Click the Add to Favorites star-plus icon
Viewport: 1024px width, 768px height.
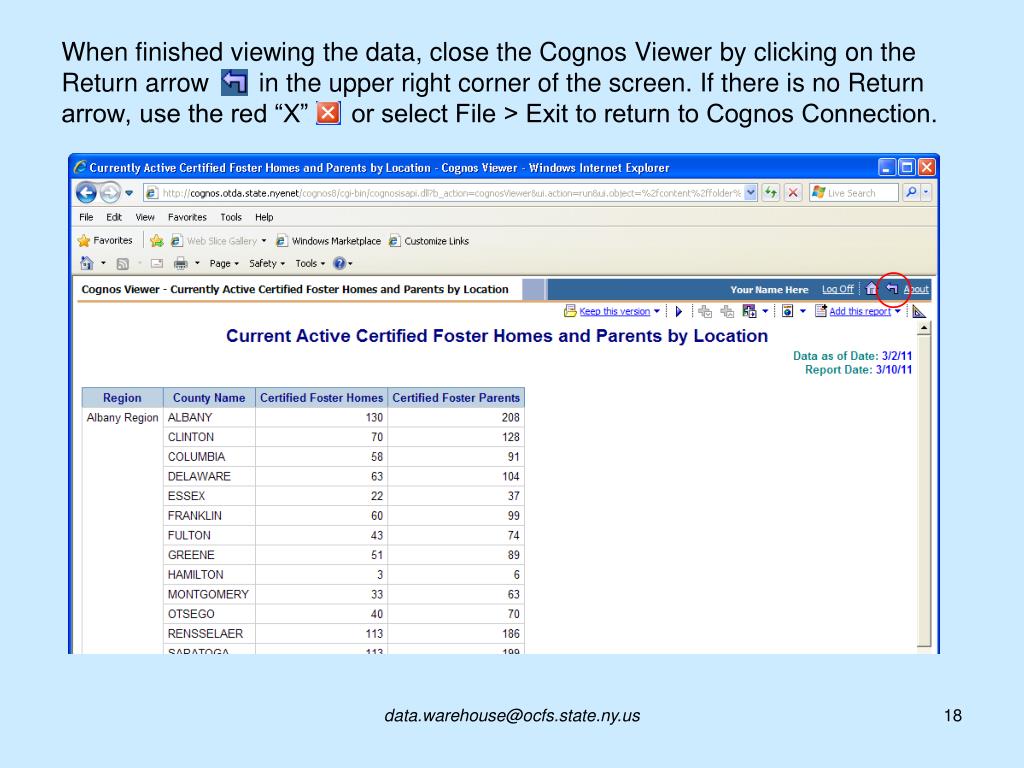pyautogui.click(x=157, y=241)
